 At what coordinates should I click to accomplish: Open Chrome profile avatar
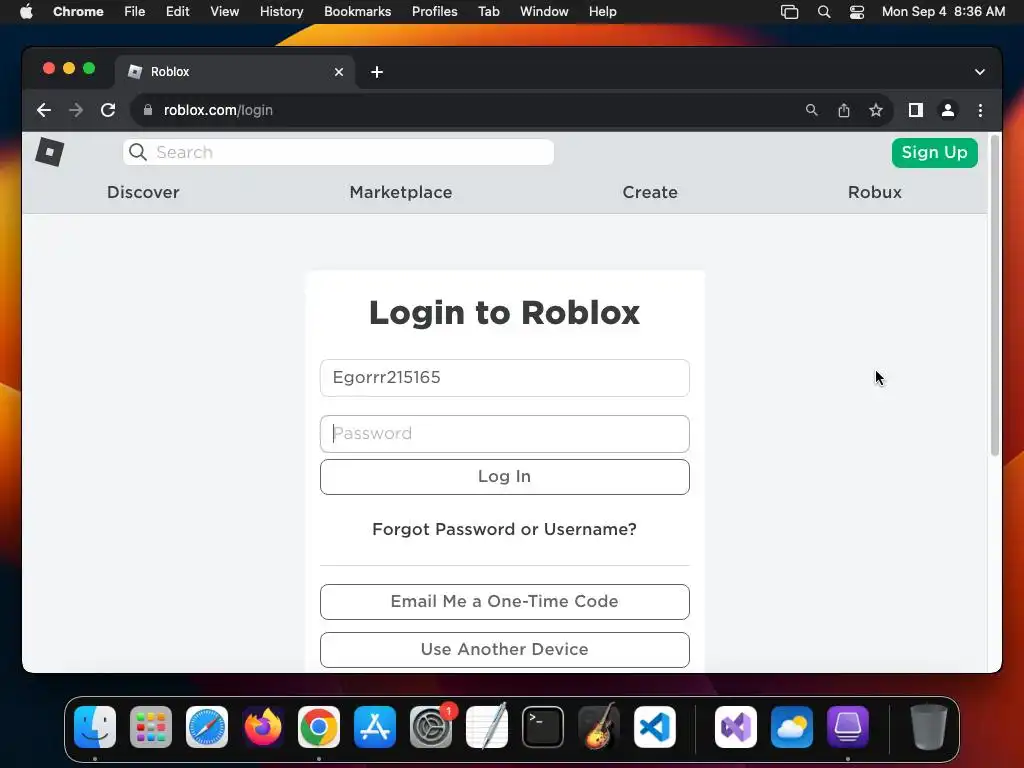tap(948, 110)
